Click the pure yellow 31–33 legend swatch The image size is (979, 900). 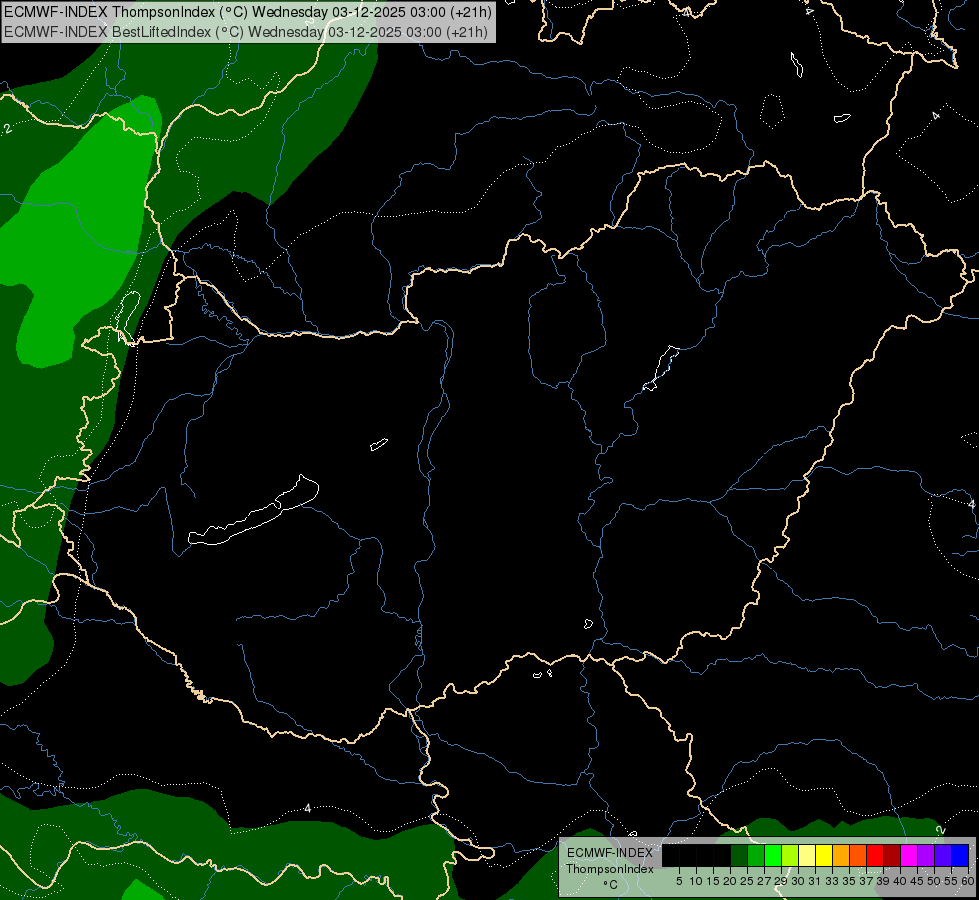click(824, 855)
